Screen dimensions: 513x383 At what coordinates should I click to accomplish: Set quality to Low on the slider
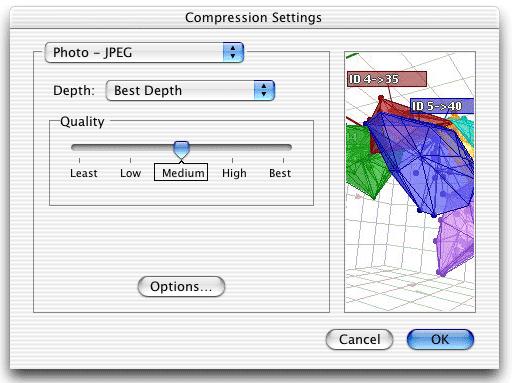(x=130, y=173)
